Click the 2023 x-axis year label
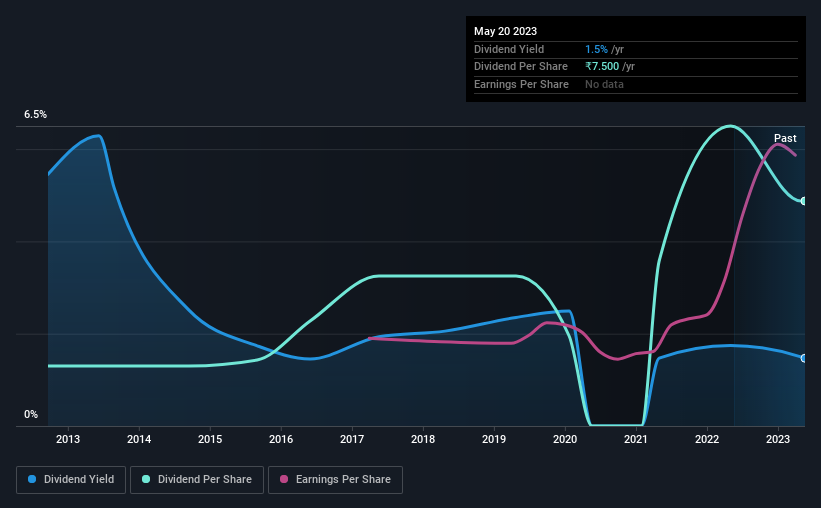Screen dimensions: 821x508 [778, 439]
